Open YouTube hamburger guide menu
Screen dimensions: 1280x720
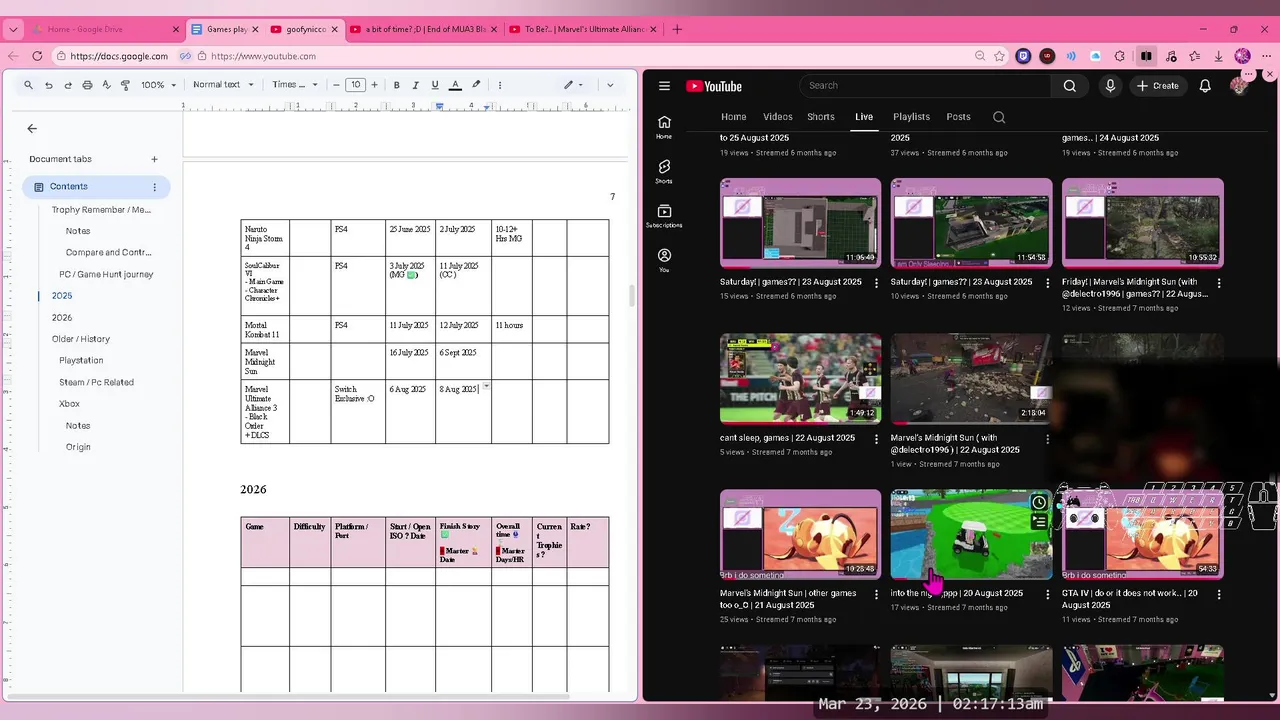(664, 86)
